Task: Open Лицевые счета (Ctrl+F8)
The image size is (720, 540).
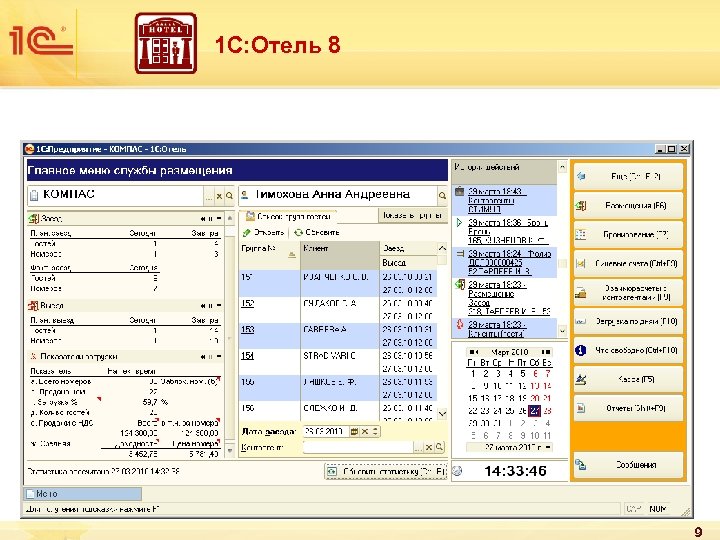Action: click(628, 264)
